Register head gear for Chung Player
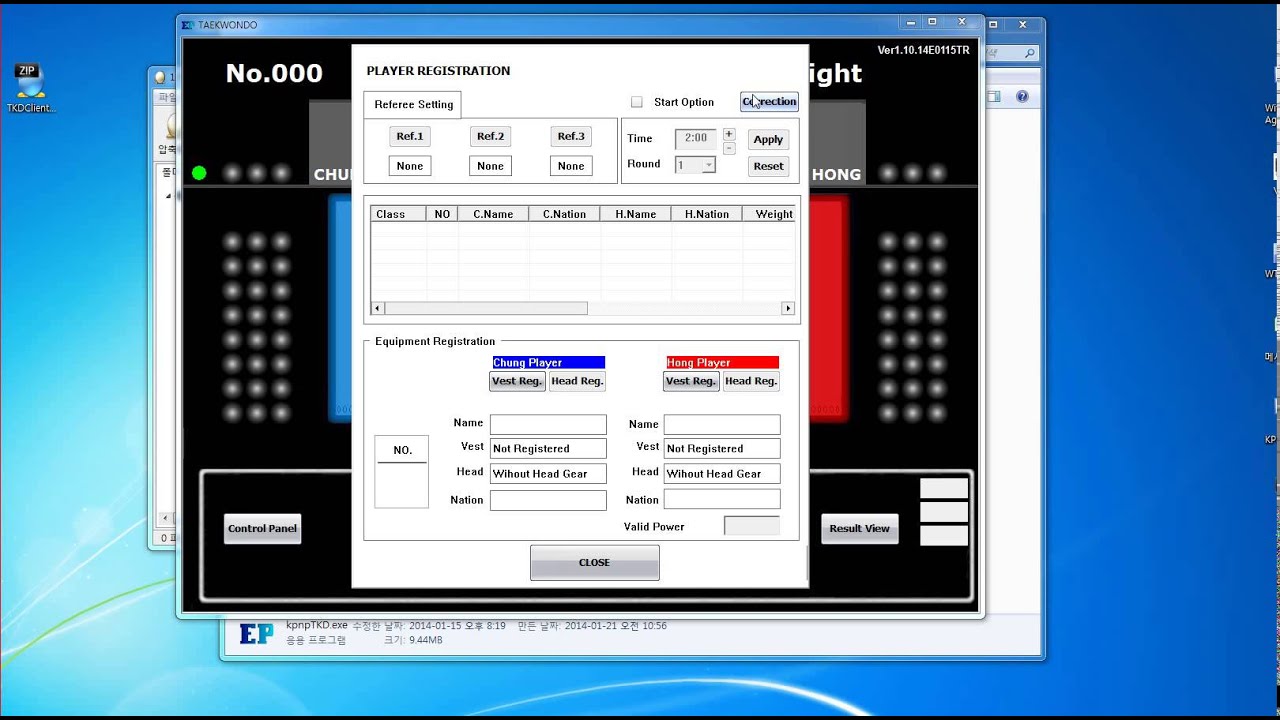The height and width of the screenshot is (720, 1280). pyautogui.click(x=577, y=381)
